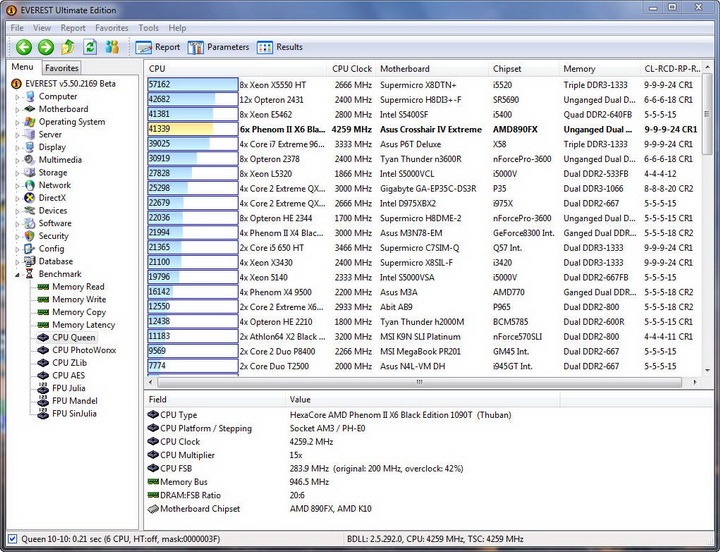Select the Operating System icon
The image size is (720, 552).
[30, 122]
